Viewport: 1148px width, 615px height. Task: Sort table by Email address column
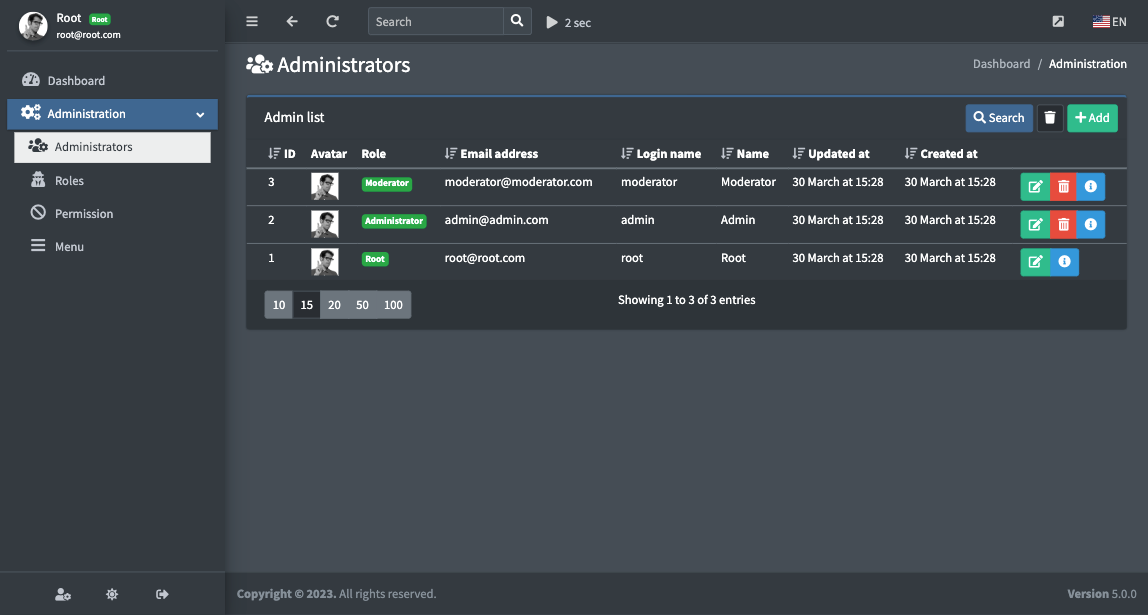pos(491,154)
